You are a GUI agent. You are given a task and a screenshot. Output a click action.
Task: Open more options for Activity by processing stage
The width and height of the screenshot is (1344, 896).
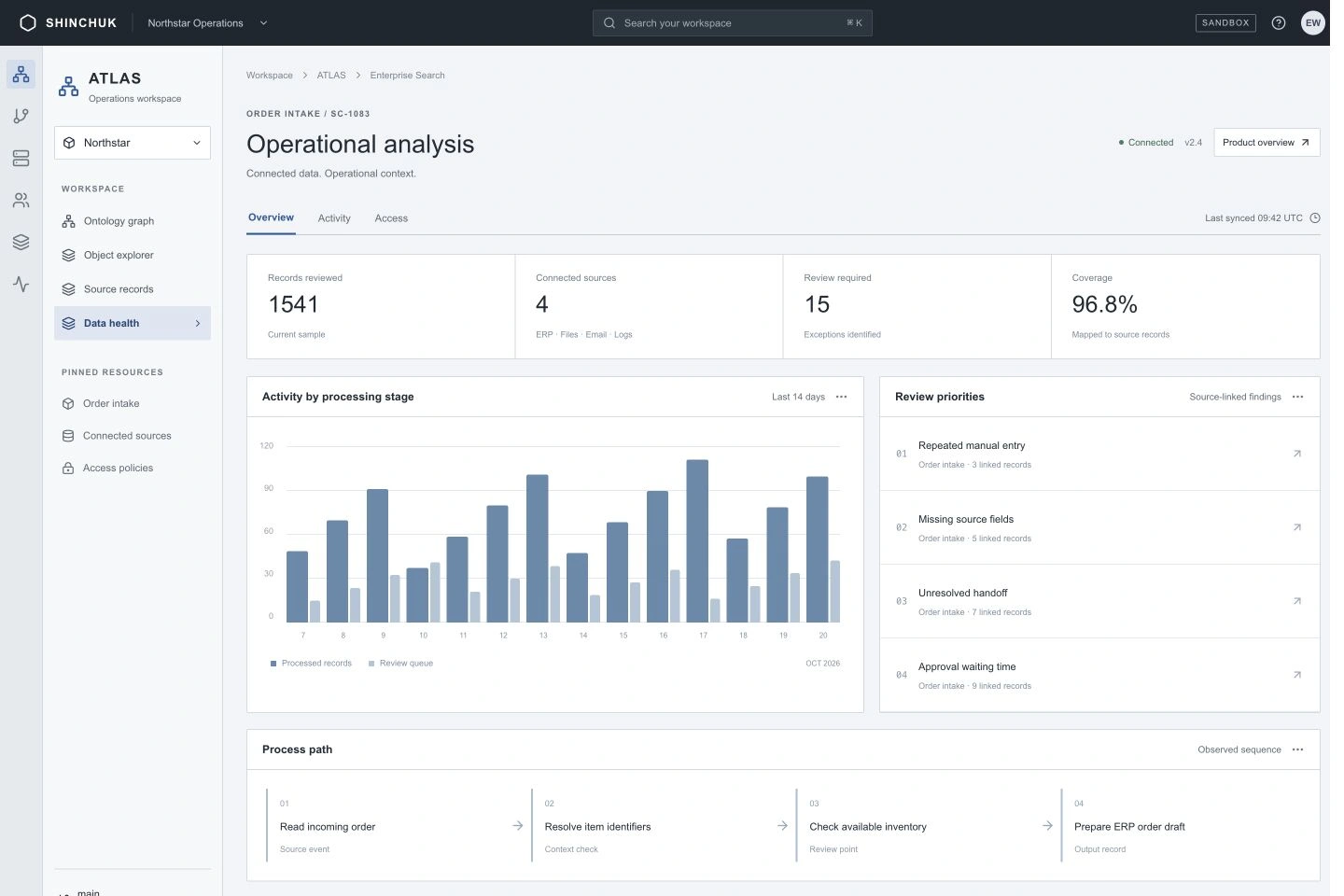(x=841, y=397)
